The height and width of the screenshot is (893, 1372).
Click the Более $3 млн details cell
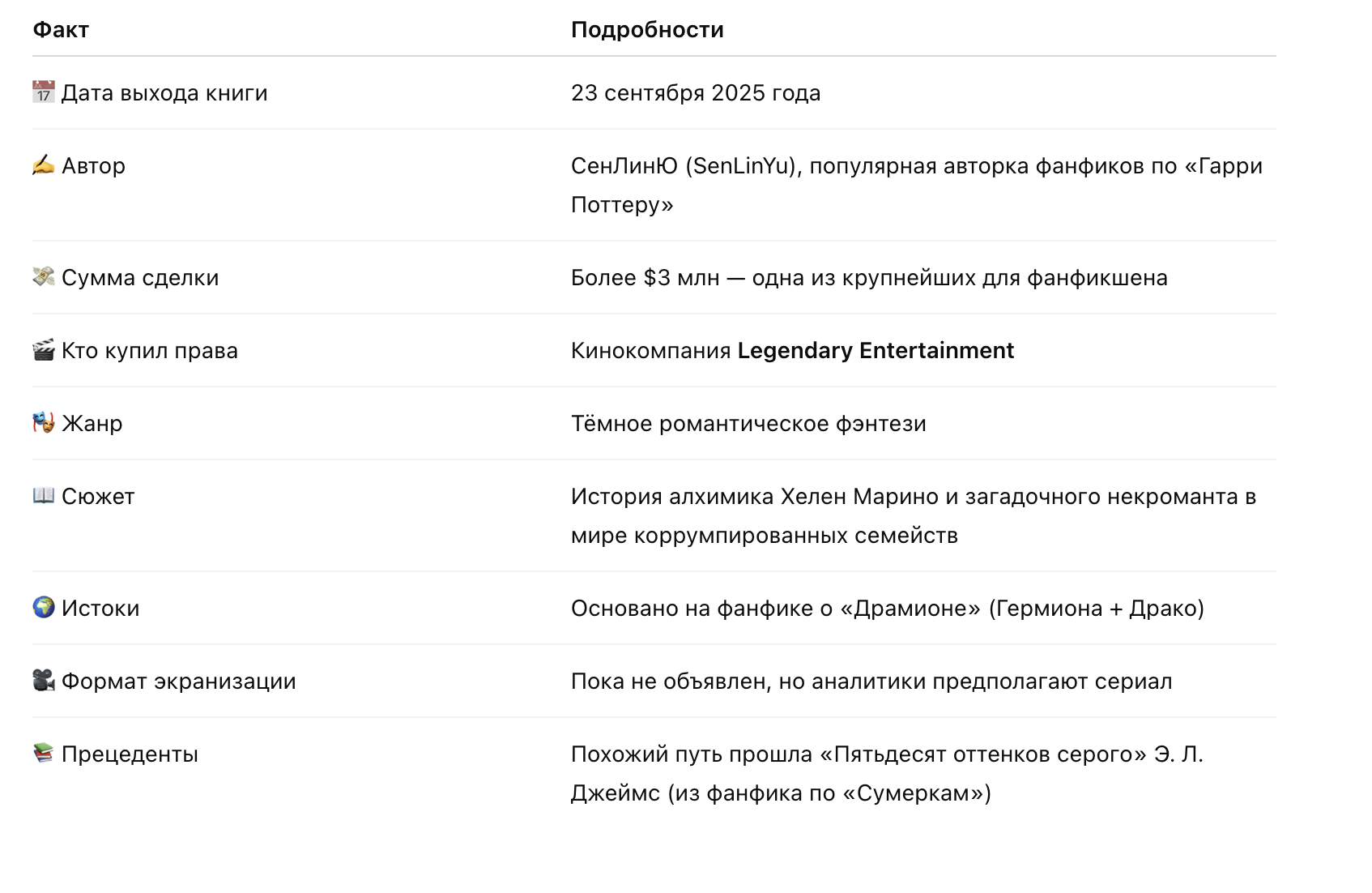[x=869, y=278]
